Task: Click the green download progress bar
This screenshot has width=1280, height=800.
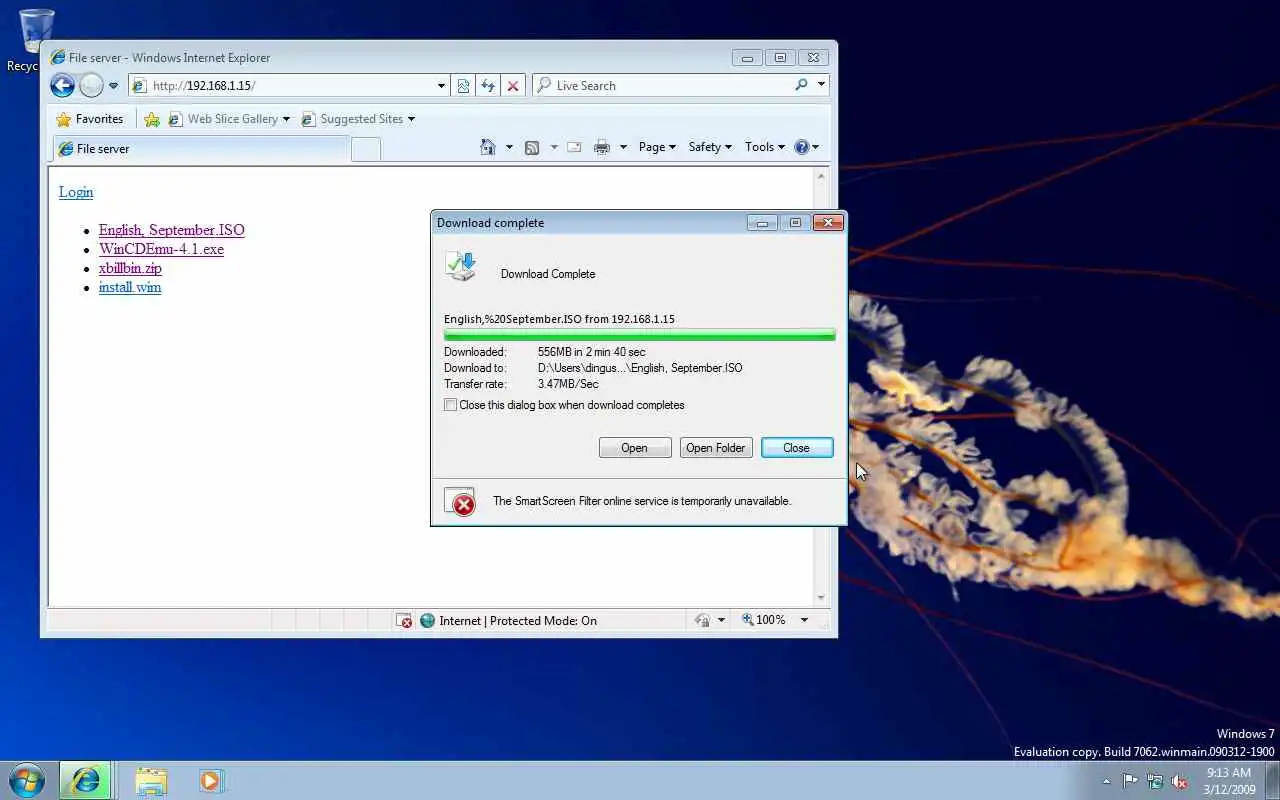Action: tap(640, 335)
